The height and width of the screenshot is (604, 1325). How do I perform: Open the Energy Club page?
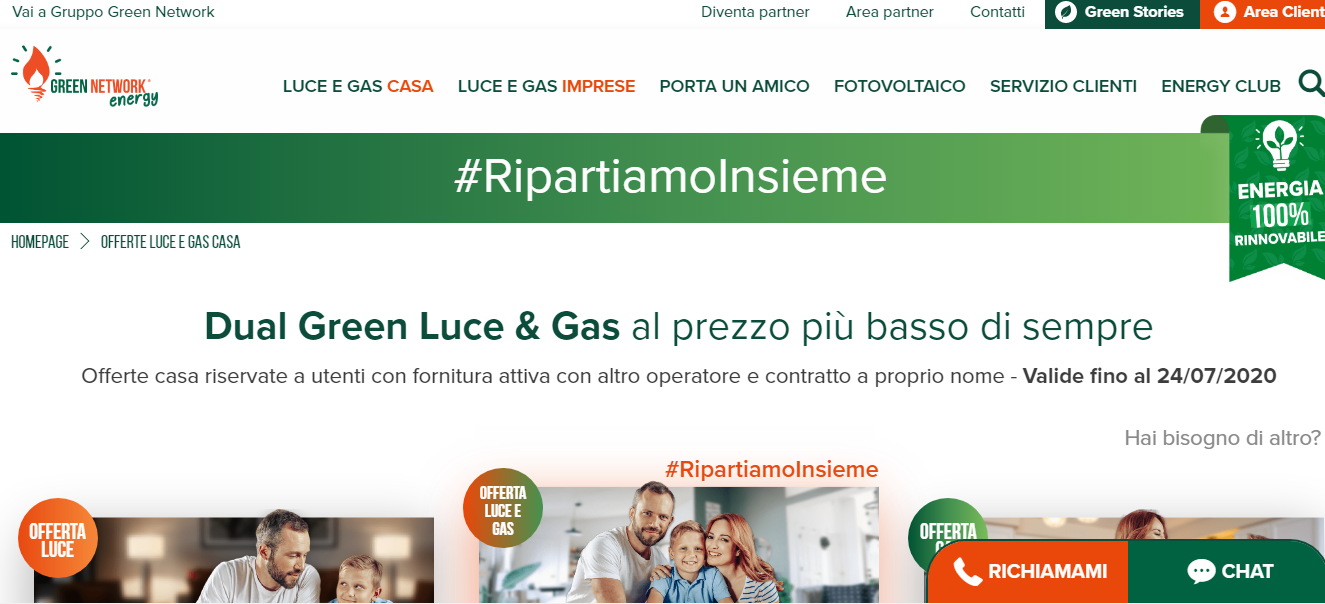tap(1221, 86)
